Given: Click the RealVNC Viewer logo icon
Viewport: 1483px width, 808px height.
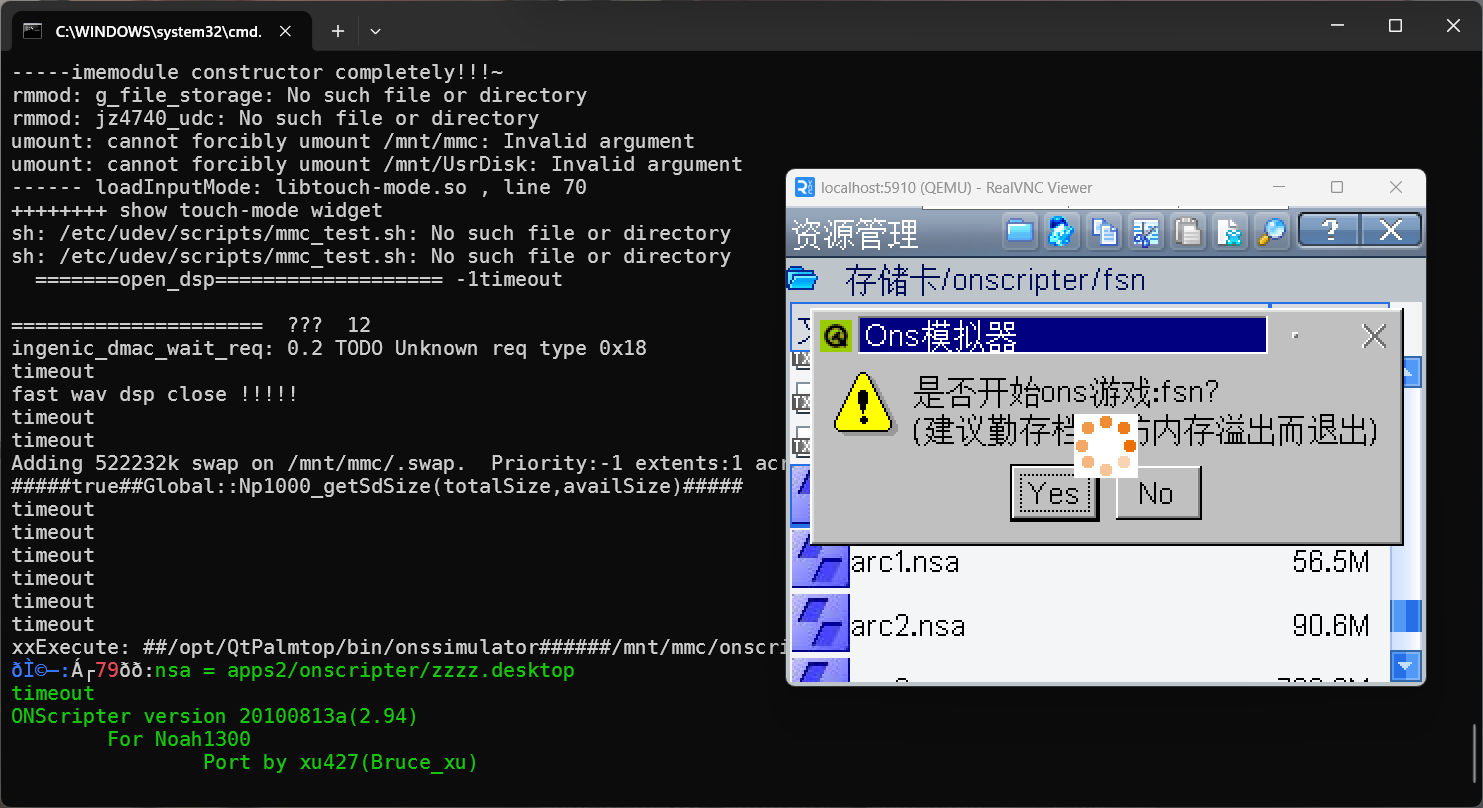Looking at the screenshot, I should 804,187.
